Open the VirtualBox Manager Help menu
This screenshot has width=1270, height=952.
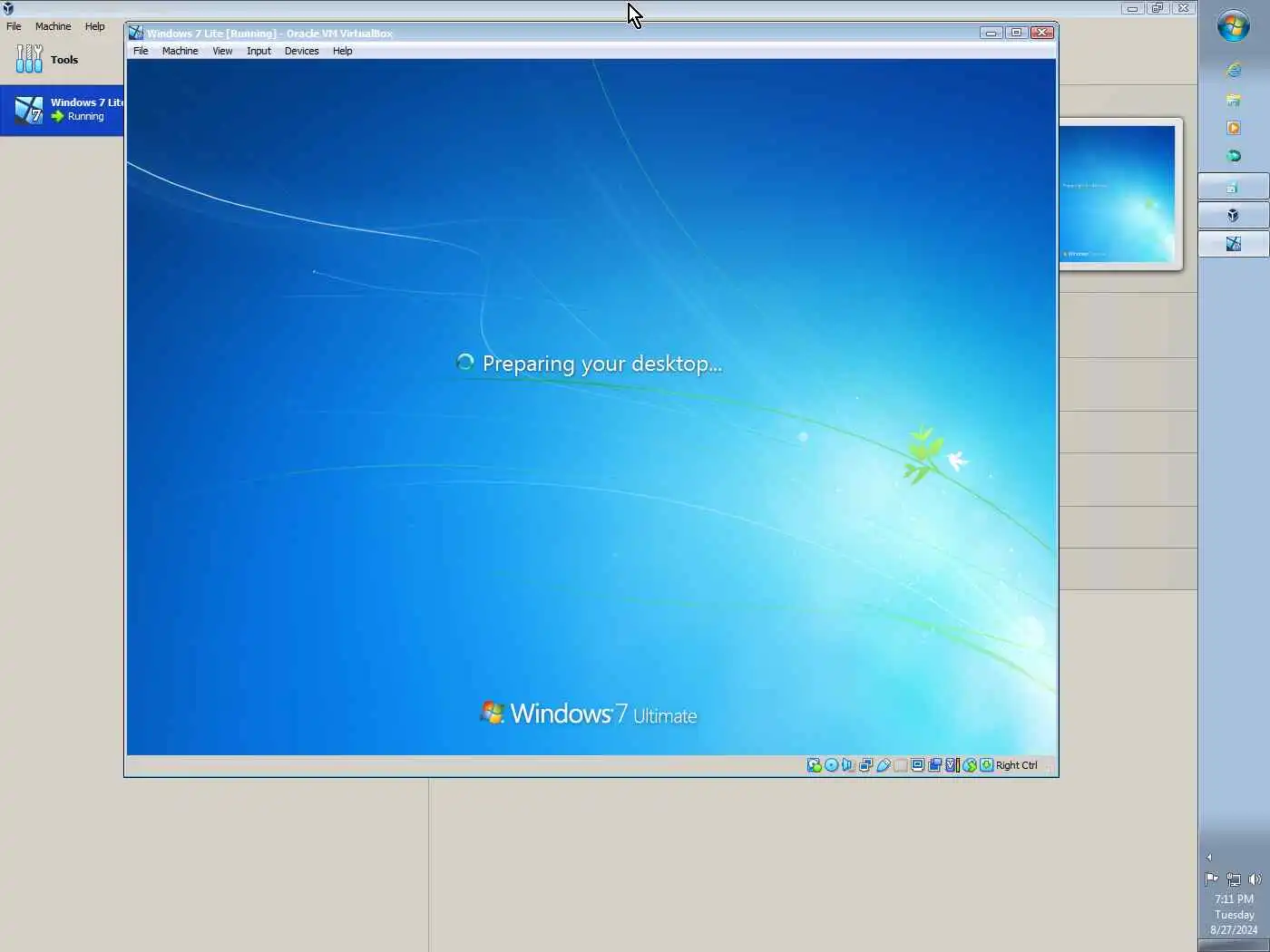[x=95, y=26]
